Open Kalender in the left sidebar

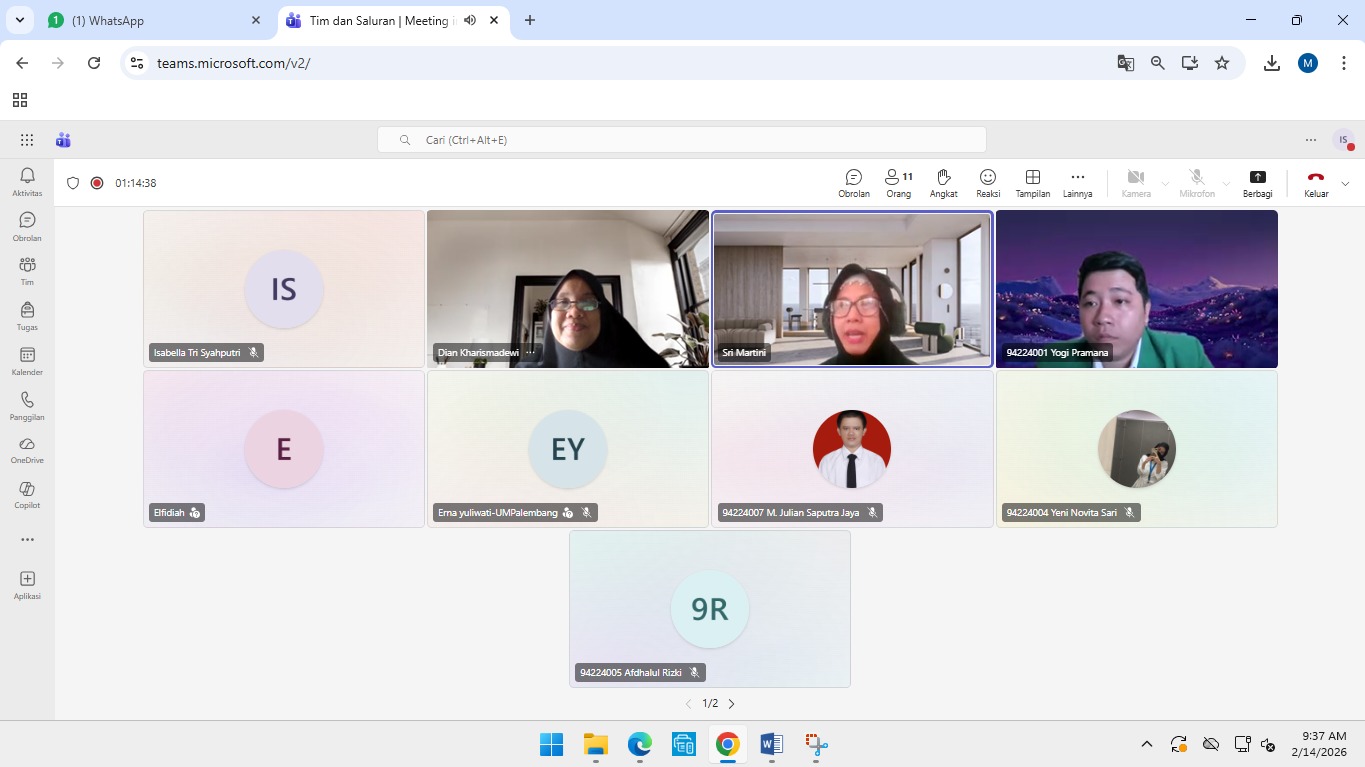pyautogui.click(x=27, y=361)
